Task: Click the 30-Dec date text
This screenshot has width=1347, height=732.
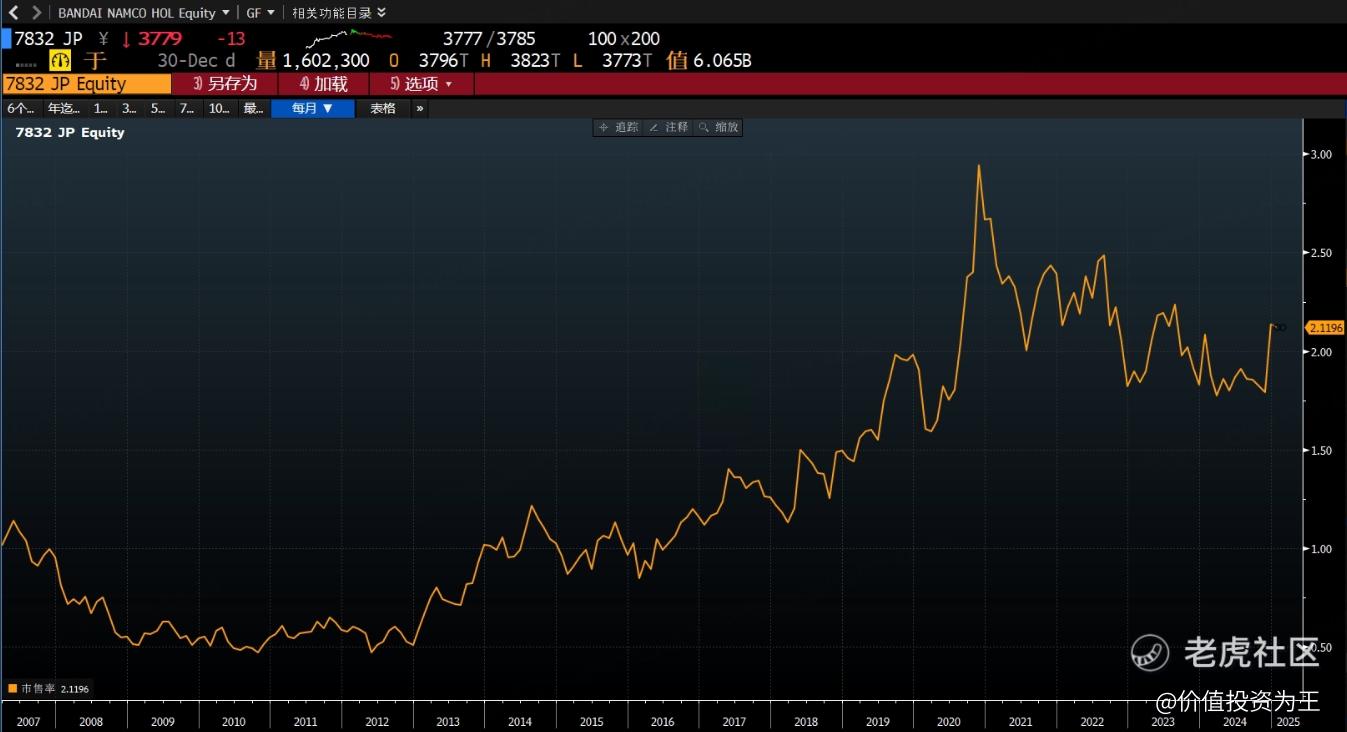Action: tap(189, 61)
